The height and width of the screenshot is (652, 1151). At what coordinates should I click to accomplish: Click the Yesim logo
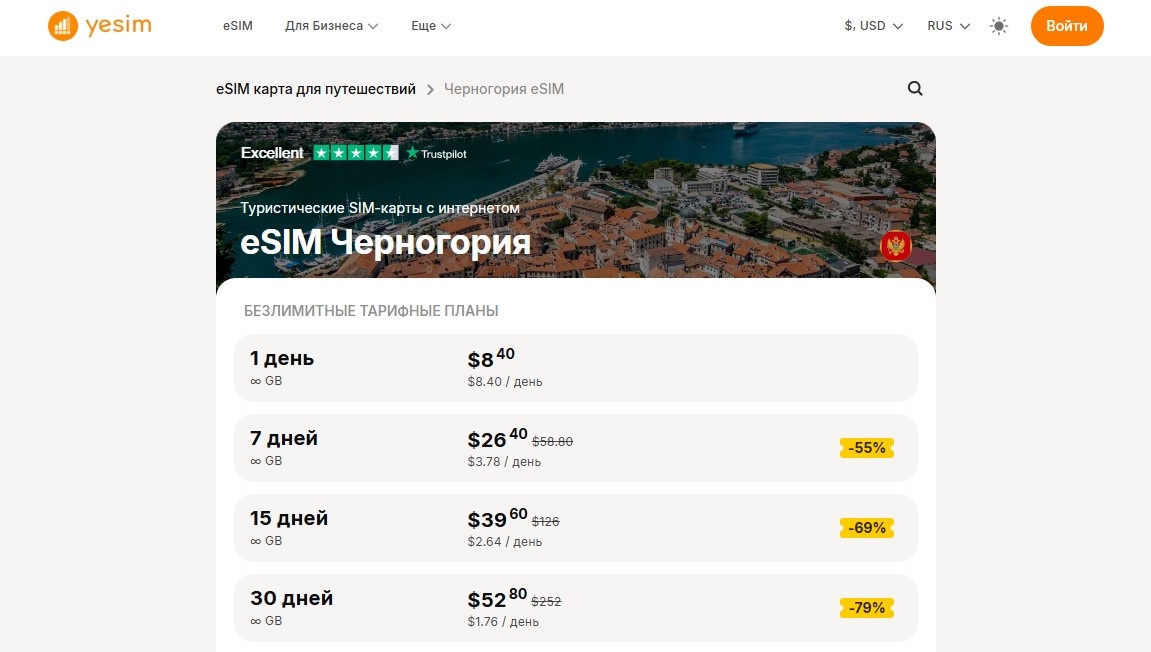pyautogui.click(x=100, y=26)
